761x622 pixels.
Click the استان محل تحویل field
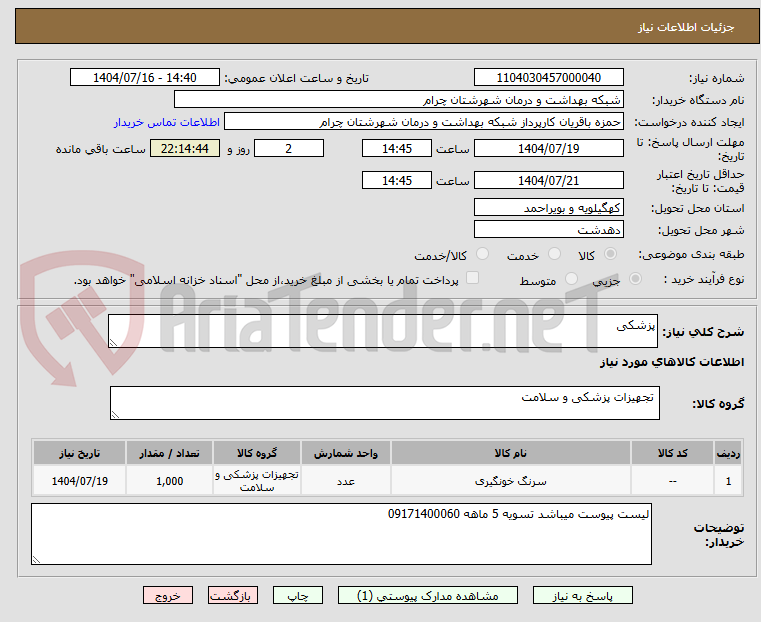point(548,207)
